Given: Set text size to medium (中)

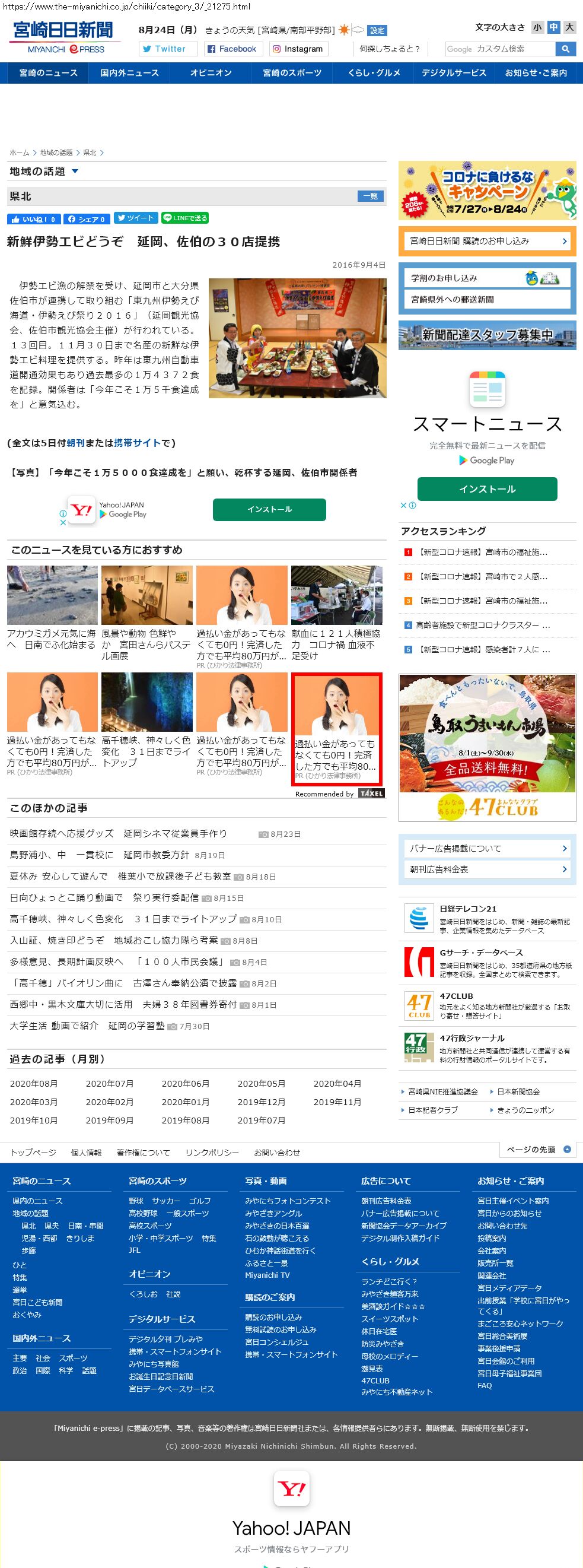Looking at the screenshot, I should tap(553, 27).
